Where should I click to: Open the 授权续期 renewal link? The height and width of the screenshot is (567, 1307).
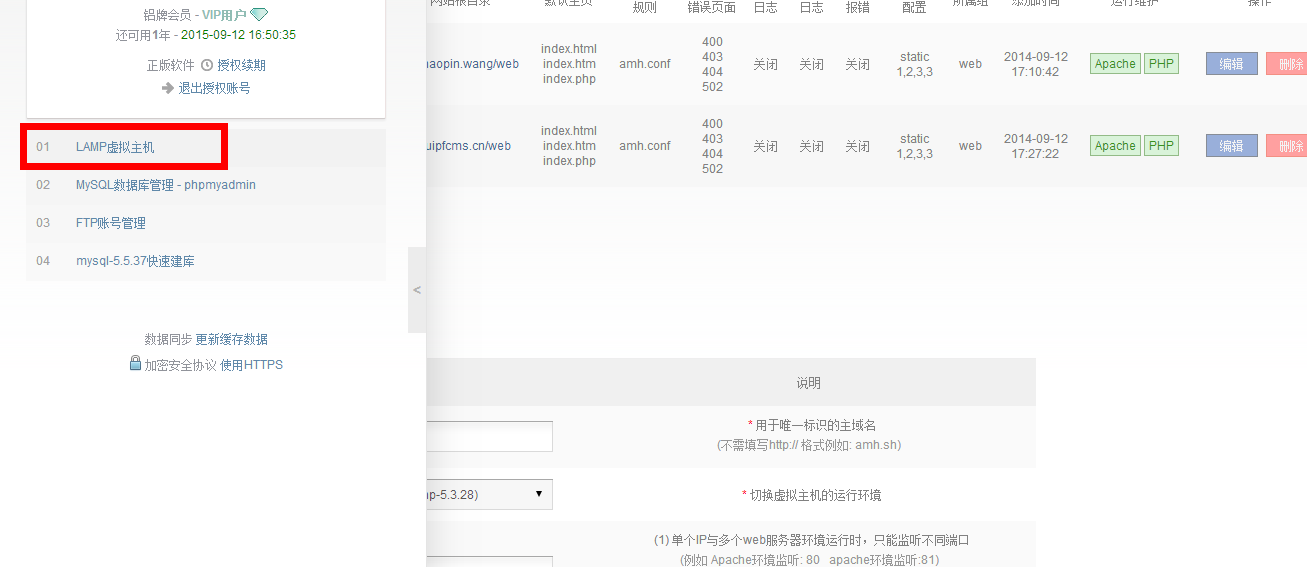coord(241,65)
